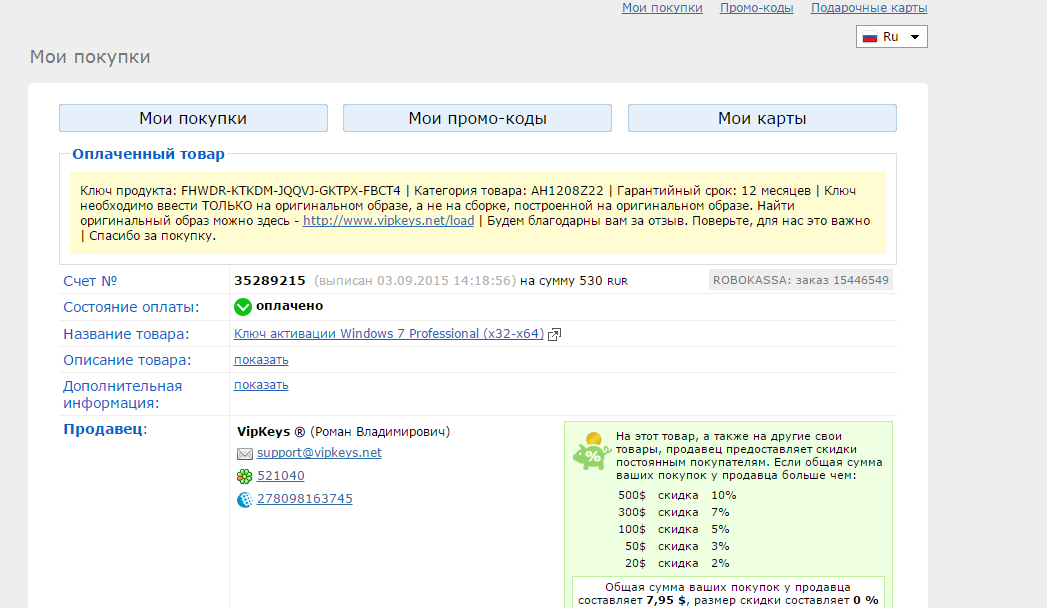This screenshot has height=608, width=1047.
Task: Click the blue WebMoney globe icon
Action: 245,500
